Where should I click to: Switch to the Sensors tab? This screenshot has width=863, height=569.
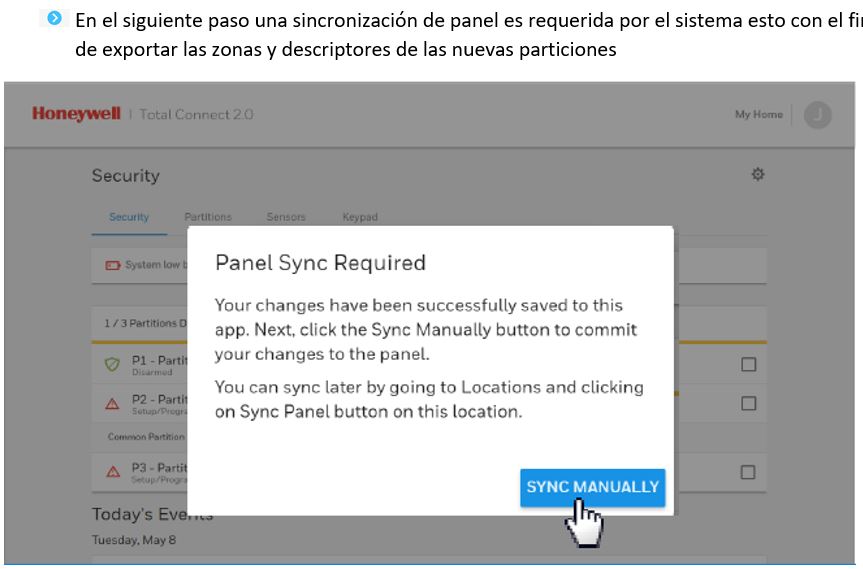click(286, 217)
